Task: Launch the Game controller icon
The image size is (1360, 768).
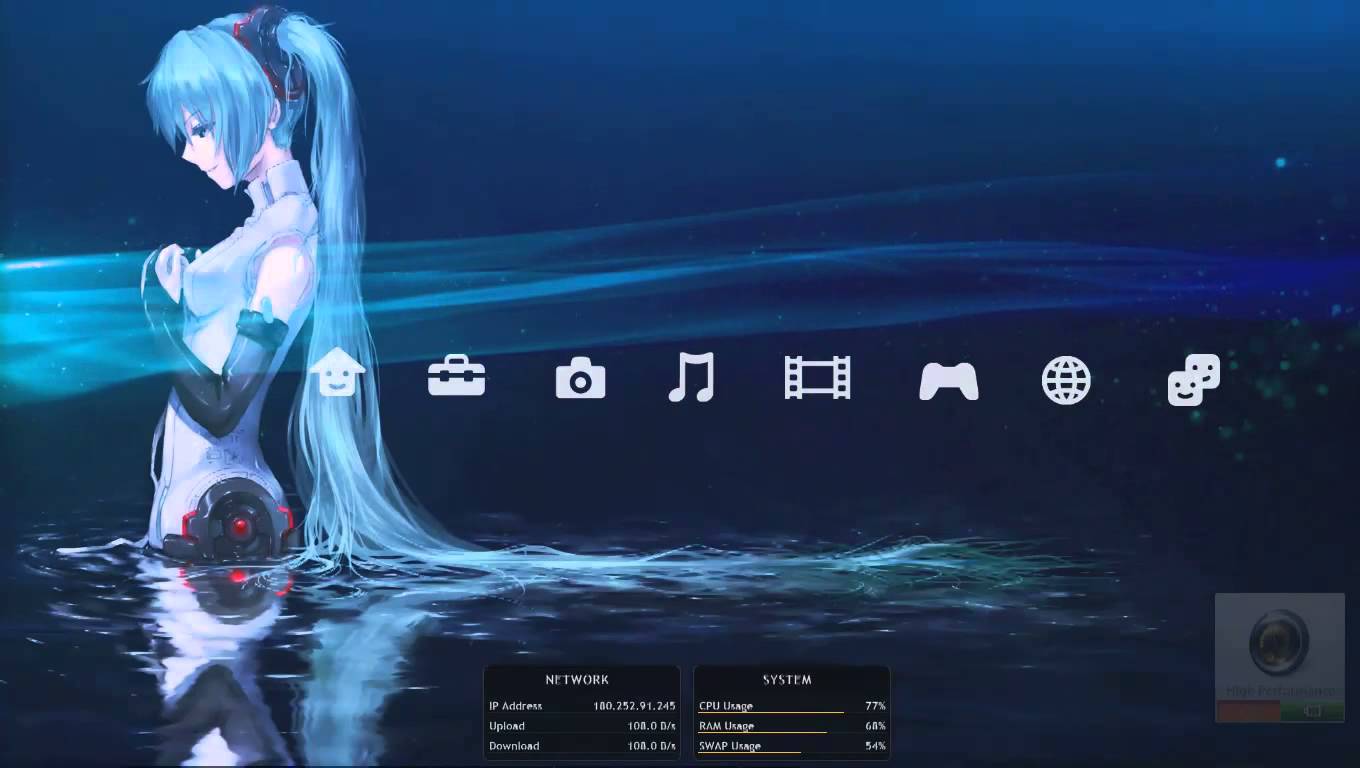Action: click(x=948, y=381)
